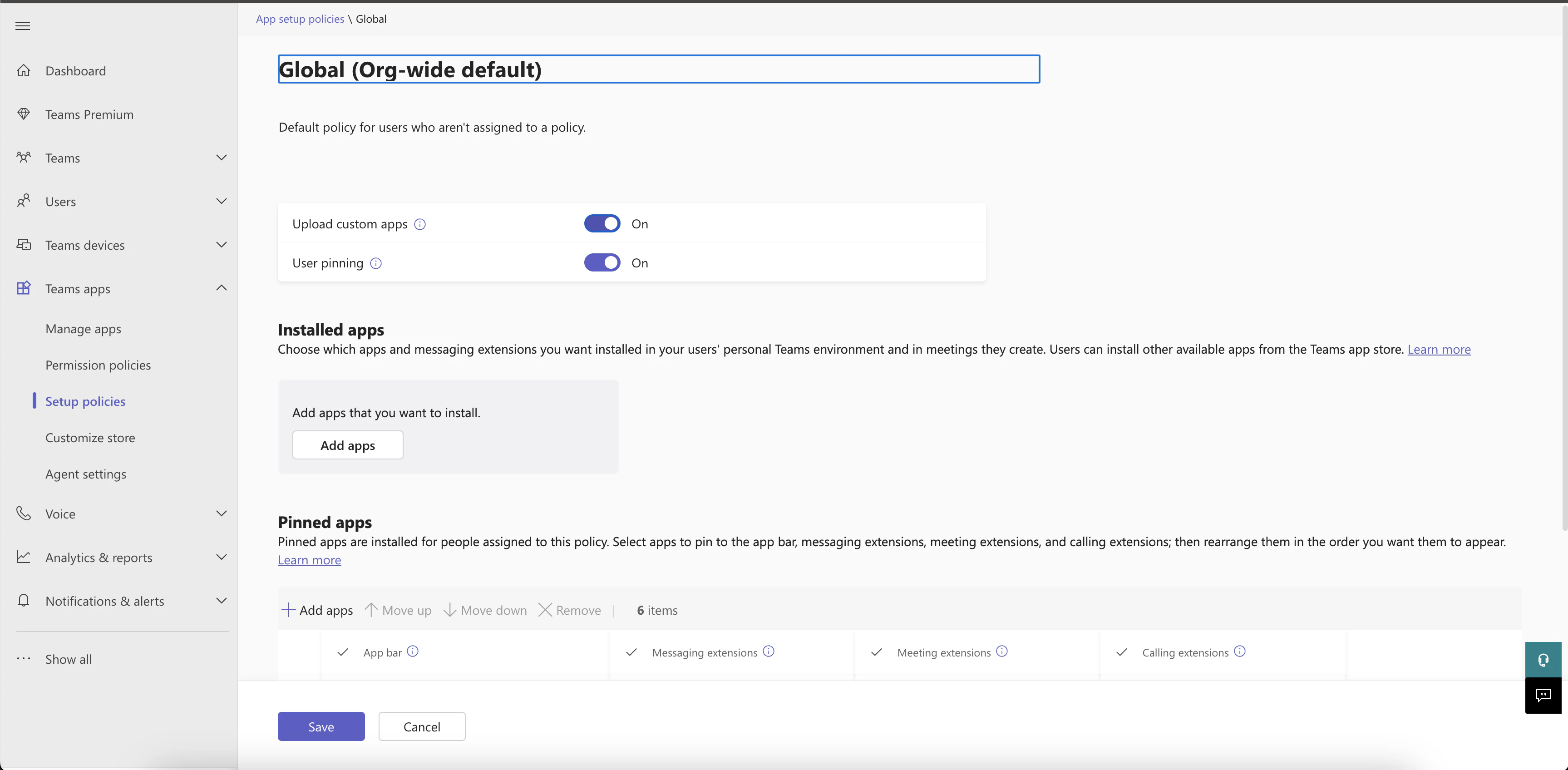This screenshot has width=1568, height=770.
Task: Expand Analytics & reports chevron
Action: pyautogui.click(x=222, y=557)
